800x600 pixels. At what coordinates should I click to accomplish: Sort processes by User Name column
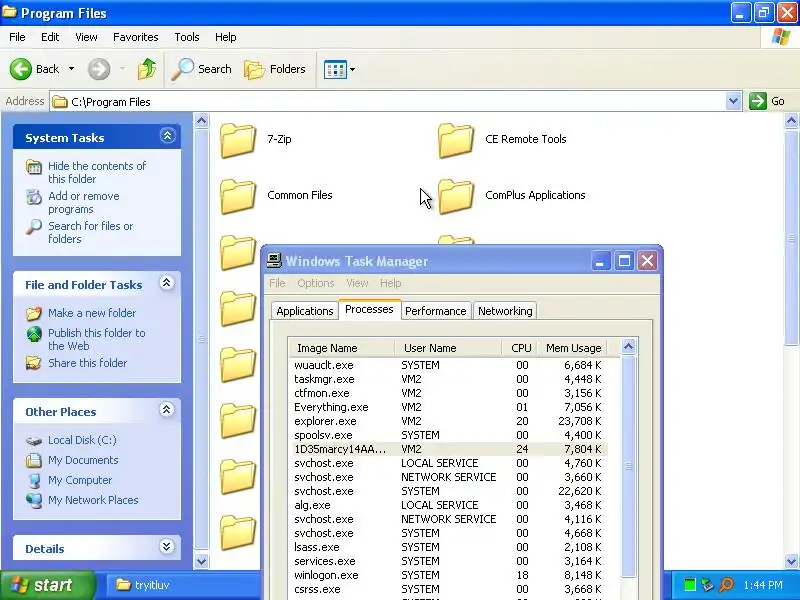pos(448,348)
